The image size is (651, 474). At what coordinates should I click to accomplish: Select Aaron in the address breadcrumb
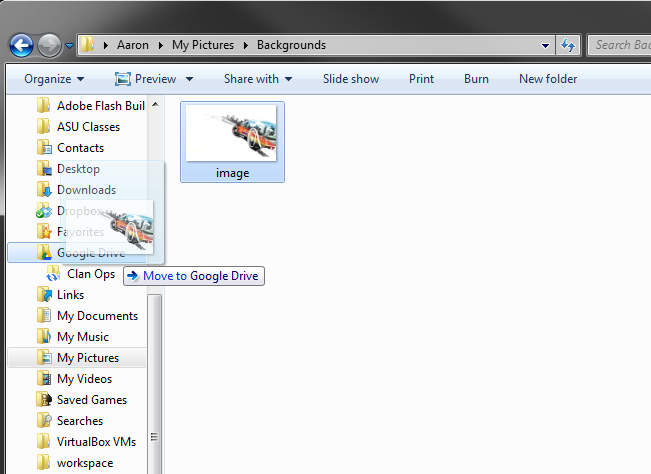132,45
